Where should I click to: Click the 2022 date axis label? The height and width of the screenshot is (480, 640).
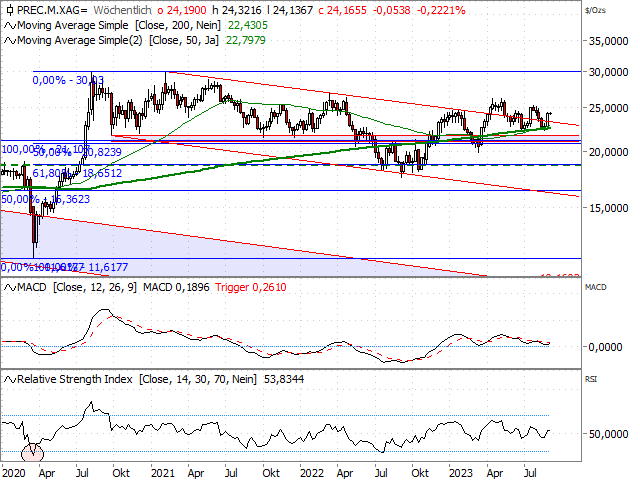(x=312, y=473)
